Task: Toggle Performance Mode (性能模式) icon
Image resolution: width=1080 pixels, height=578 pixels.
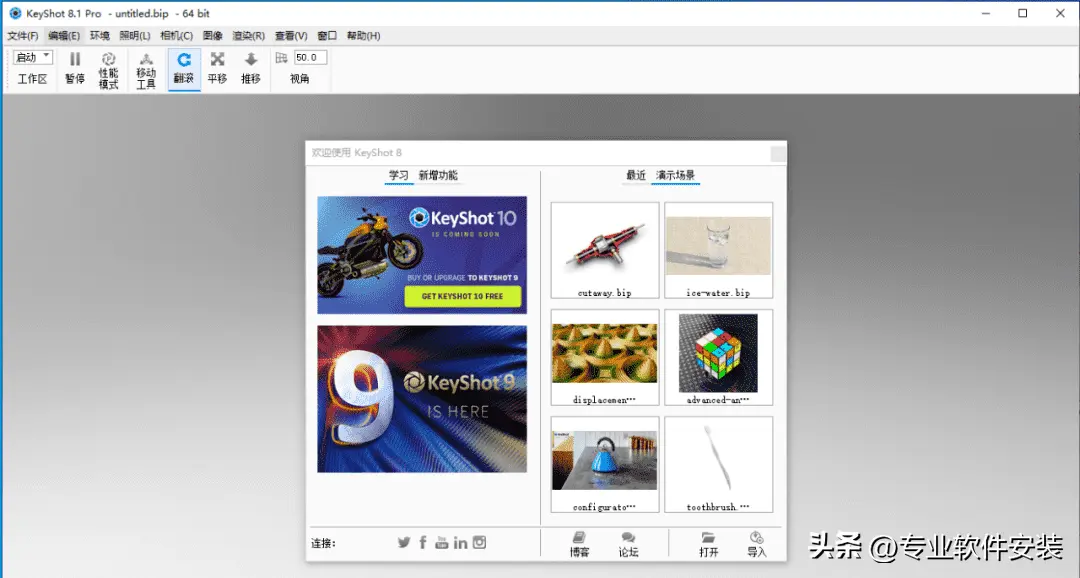Action: click(108, 59)
